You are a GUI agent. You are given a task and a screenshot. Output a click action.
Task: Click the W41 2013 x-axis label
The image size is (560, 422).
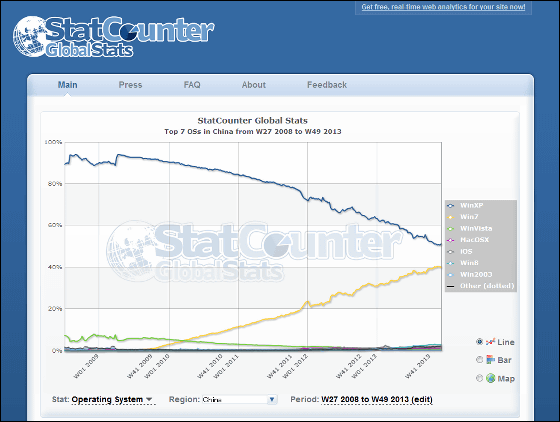click(x=417, y=366)
